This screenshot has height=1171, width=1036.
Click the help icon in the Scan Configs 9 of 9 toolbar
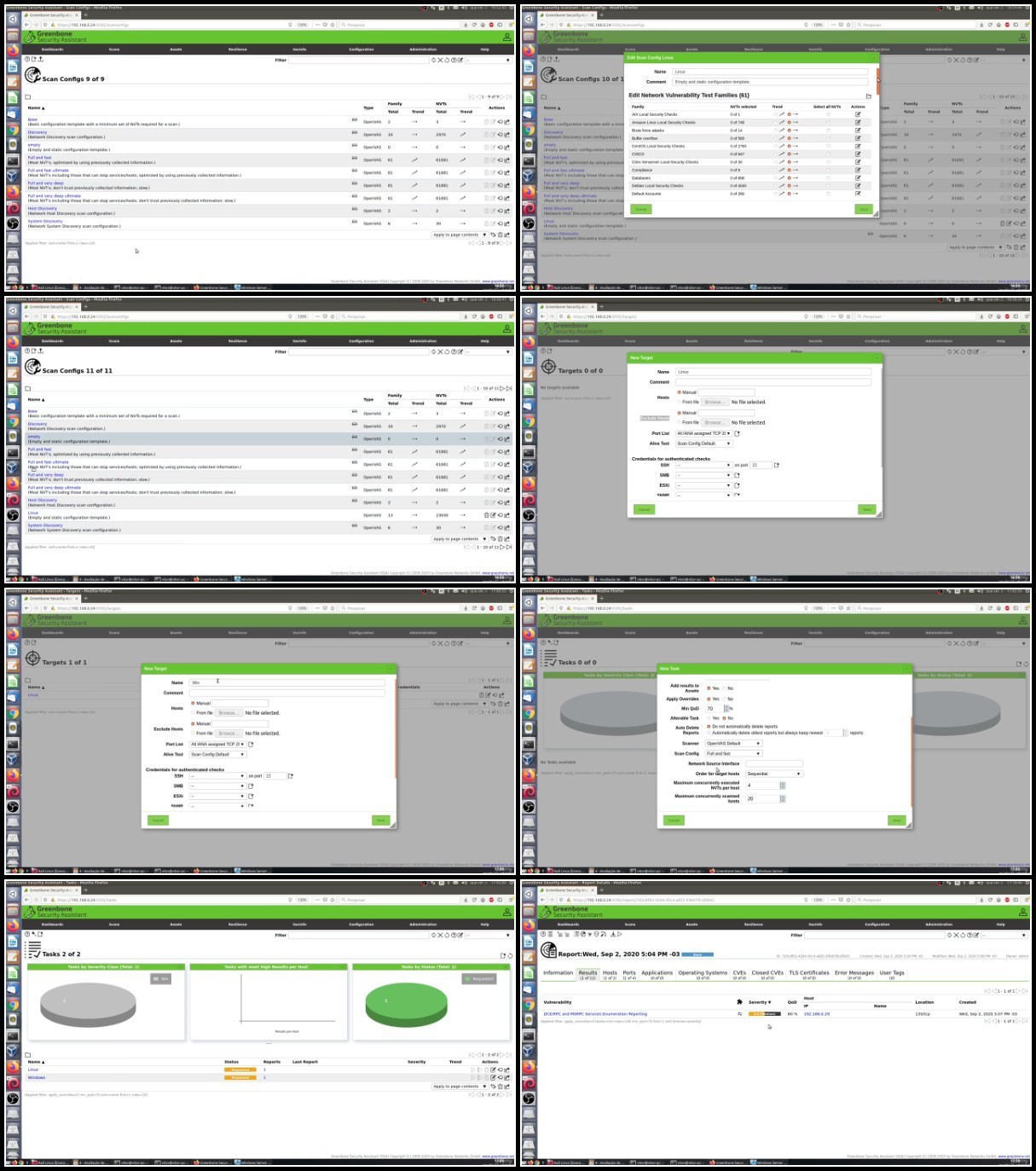click(27, 60)
